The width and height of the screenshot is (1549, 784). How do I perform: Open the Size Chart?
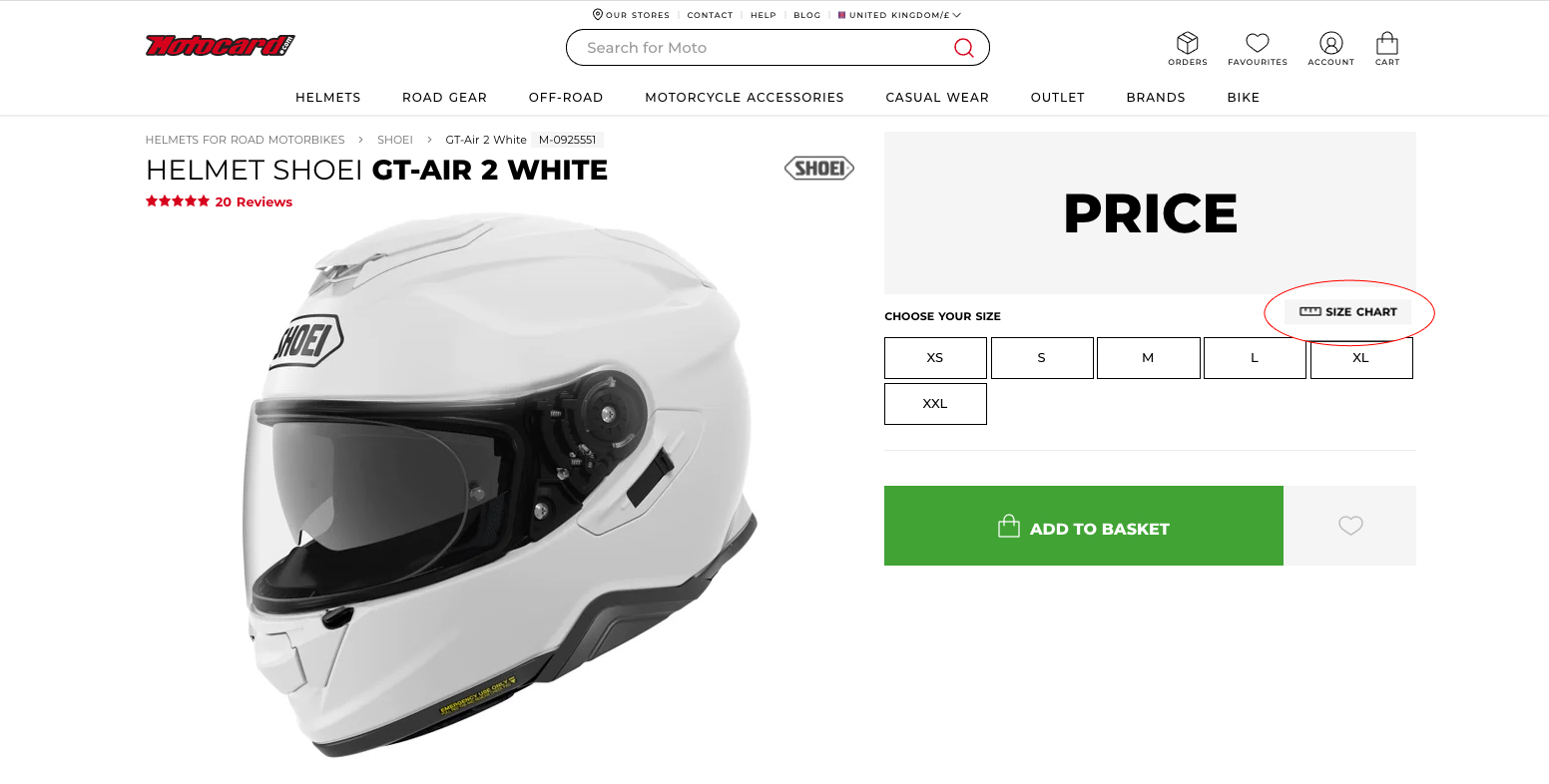[x=1347, y=312]
